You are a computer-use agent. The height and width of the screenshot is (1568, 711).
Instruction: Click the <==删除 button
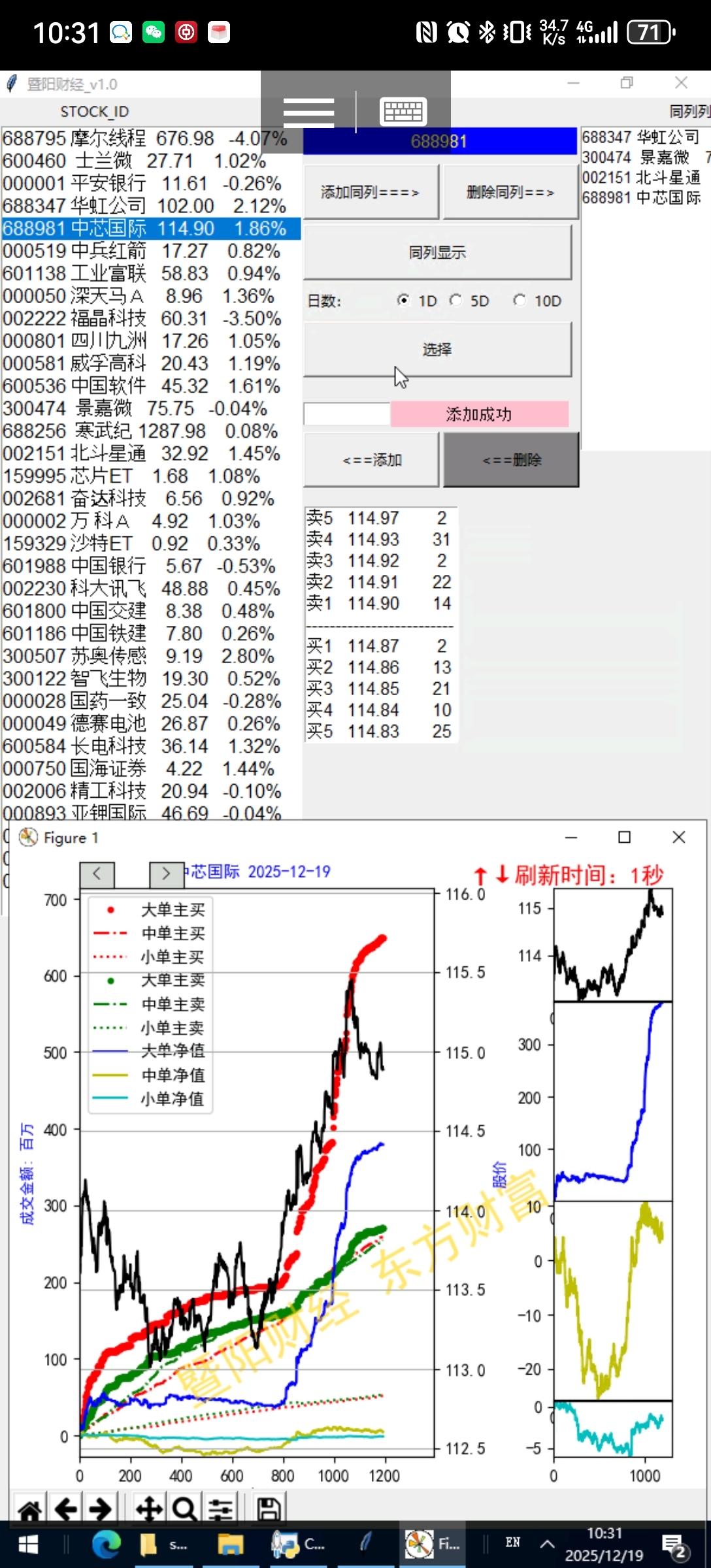[x=511, y=459]
